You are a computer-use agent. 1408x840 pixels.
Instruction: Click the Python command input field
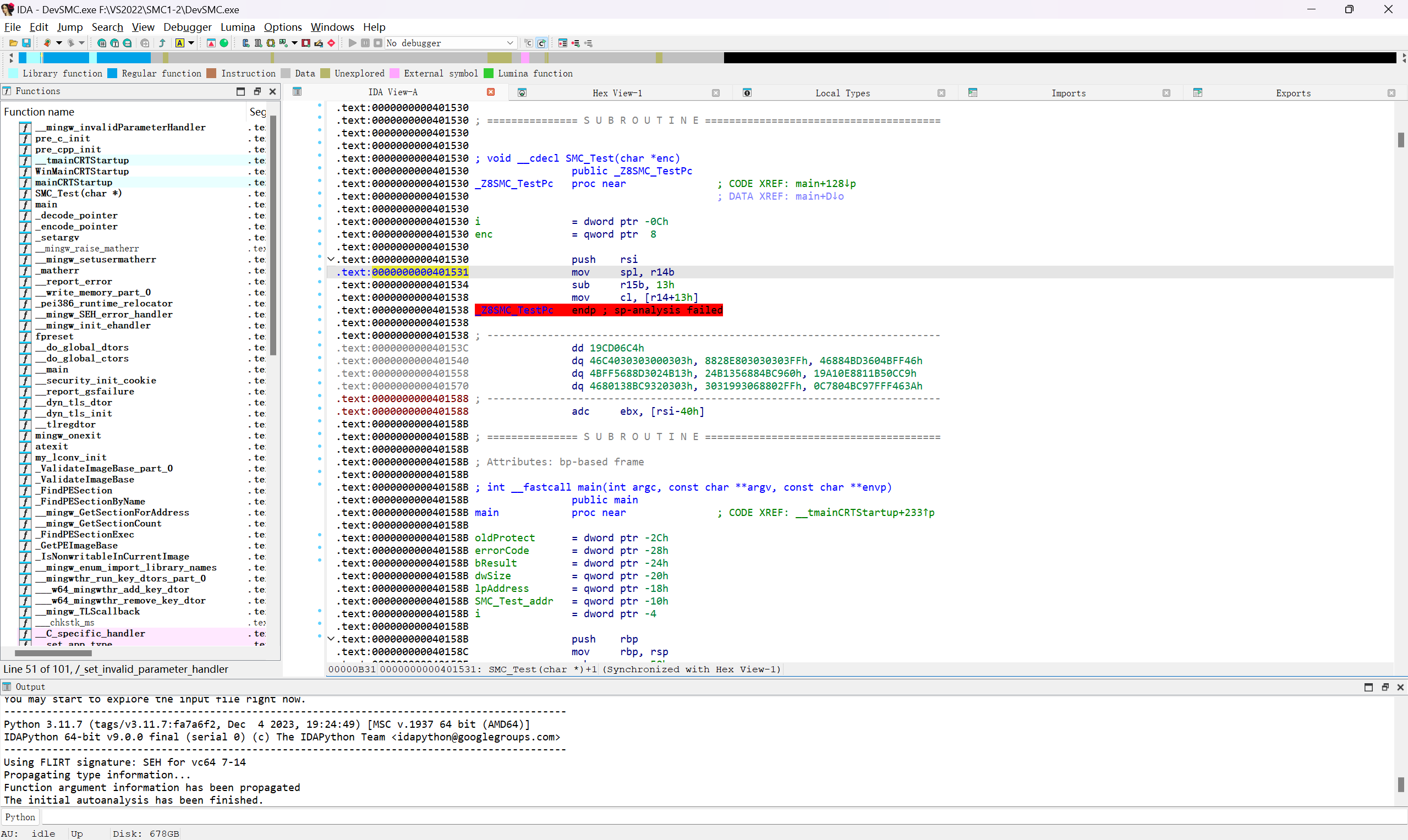[724, 817]
